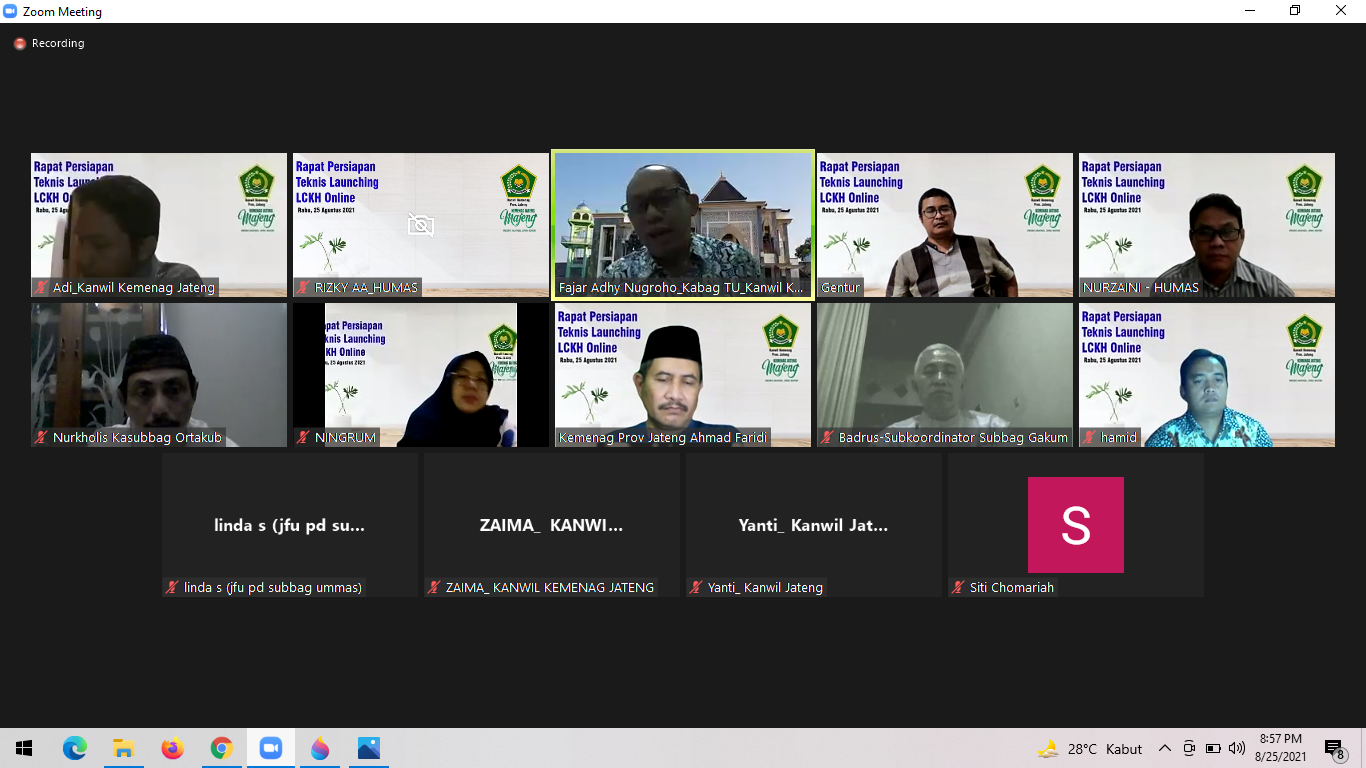Click muted mic icon next to Badrus-Subkoordinator
Viewport: 1366px width, 768px height.
(828, 438)
